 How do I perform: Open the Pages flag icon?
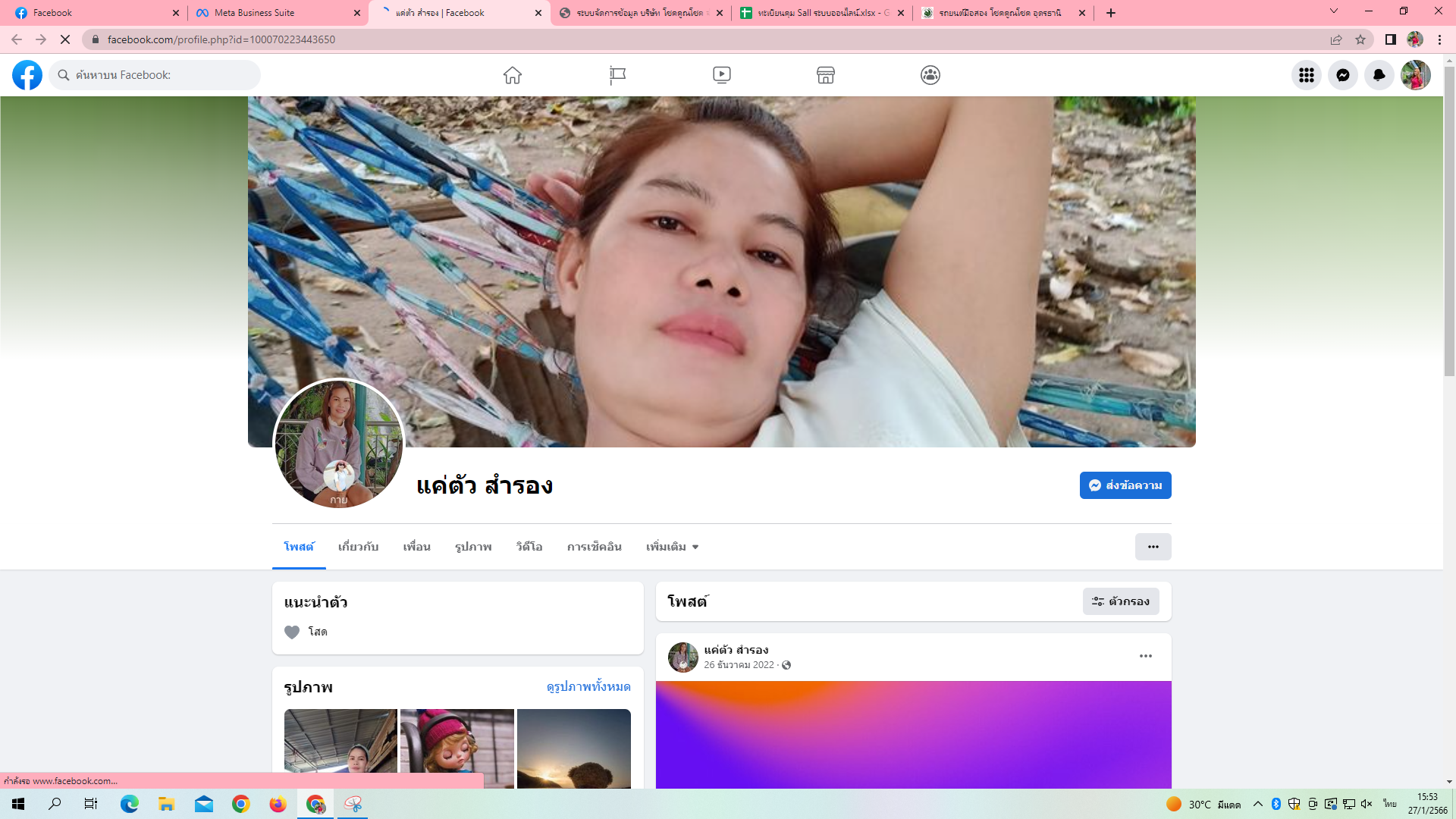(617, 75)
